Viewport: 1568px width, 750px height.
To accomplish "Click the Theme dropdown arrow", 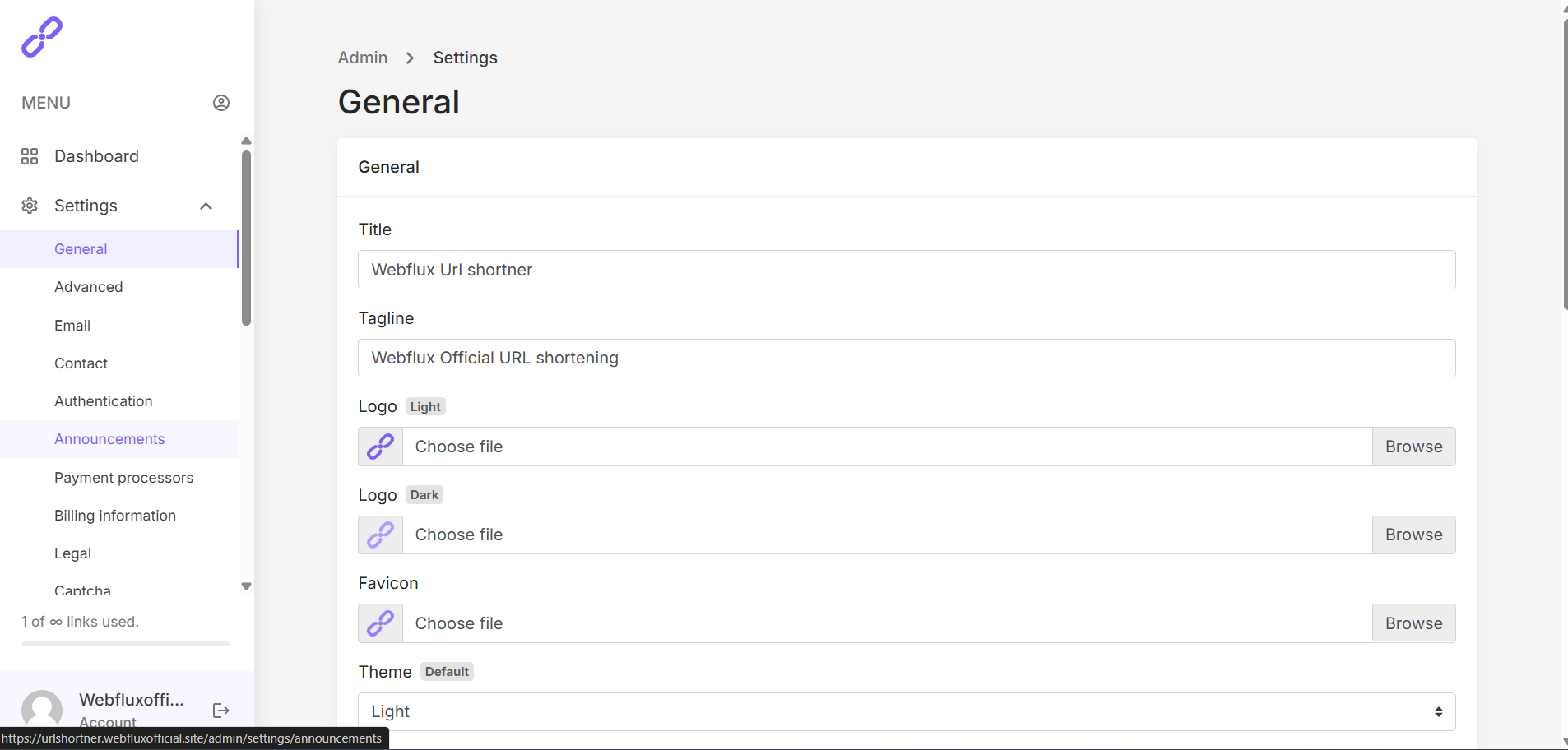I will click(x=1440, y=711).
